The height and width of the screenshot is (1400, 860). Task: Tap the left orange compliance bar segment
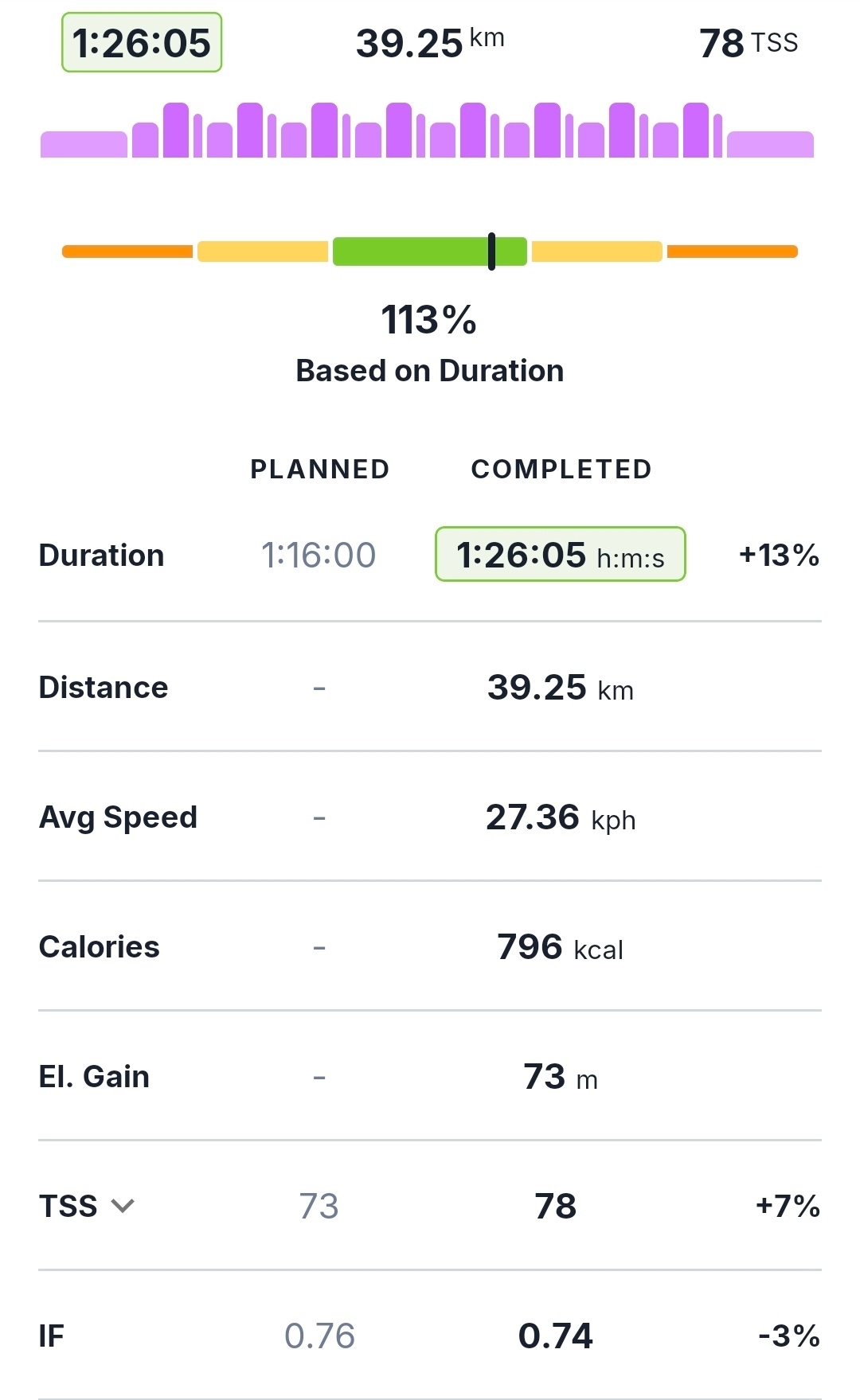(x=127, y=252)
